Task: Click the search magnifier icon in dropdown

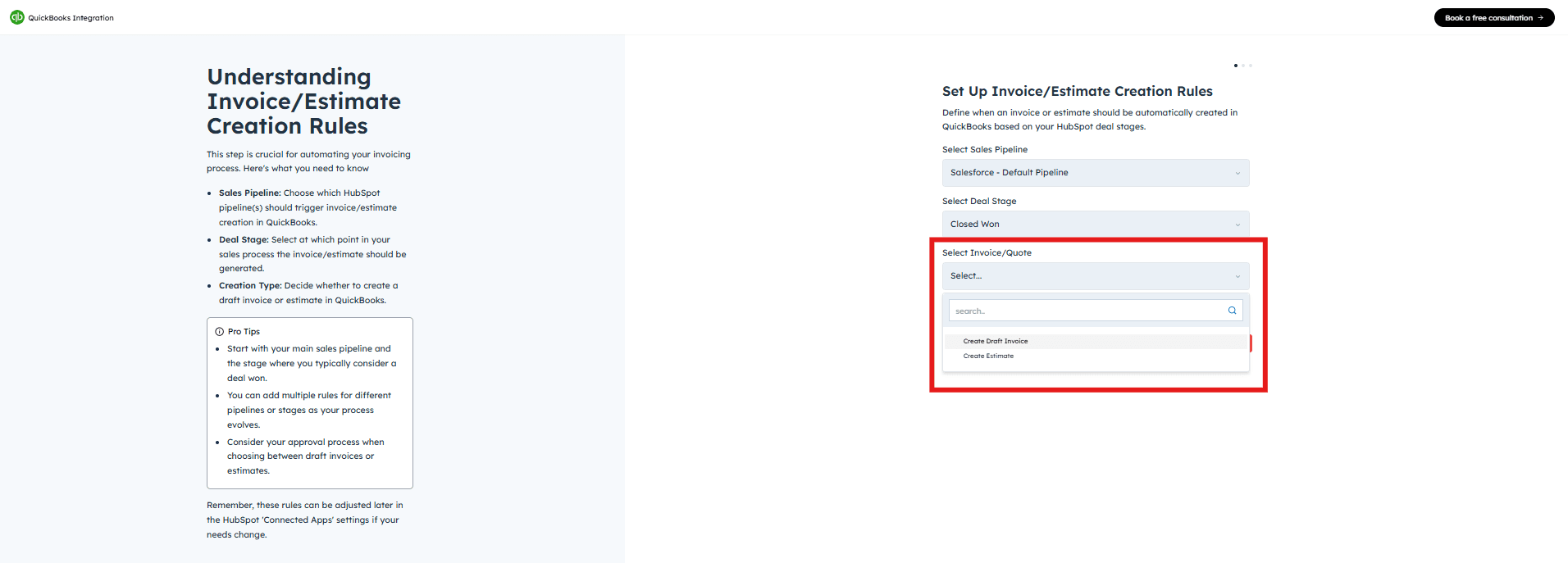Action: click(x=1232, y=311)
